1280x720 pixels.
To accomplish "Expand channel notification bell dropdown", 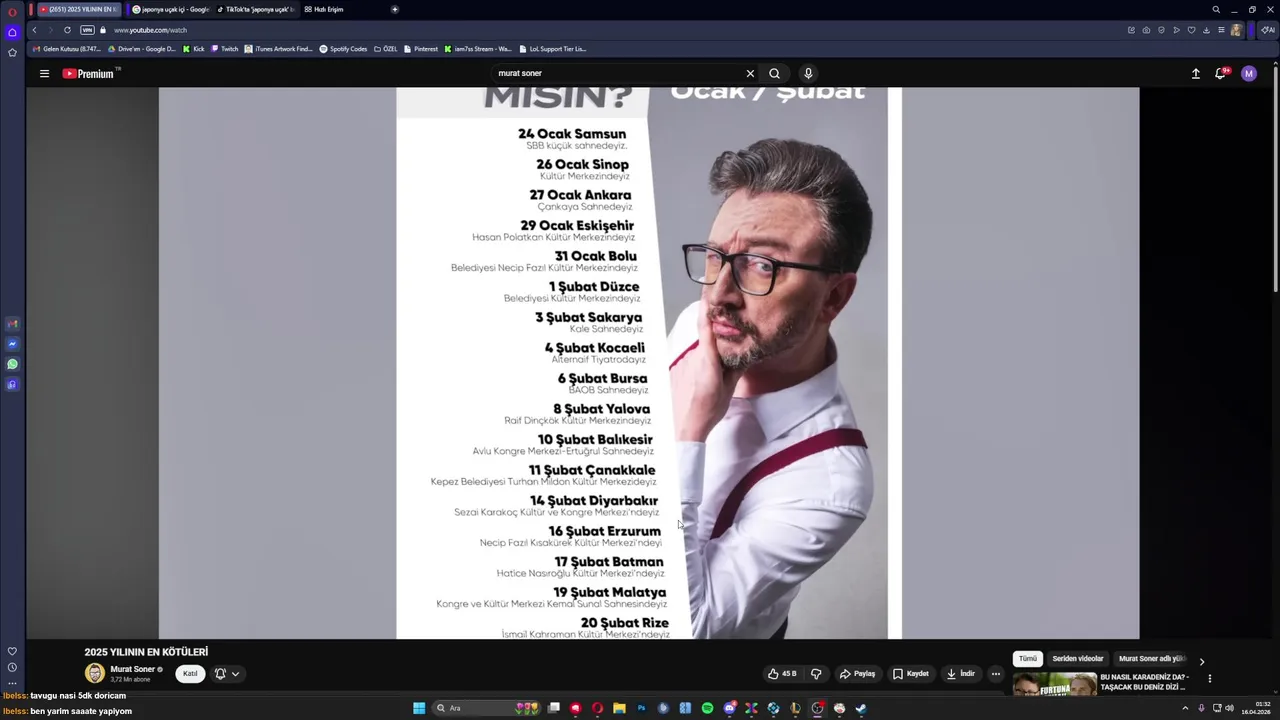I will click(x=227, y=674).
